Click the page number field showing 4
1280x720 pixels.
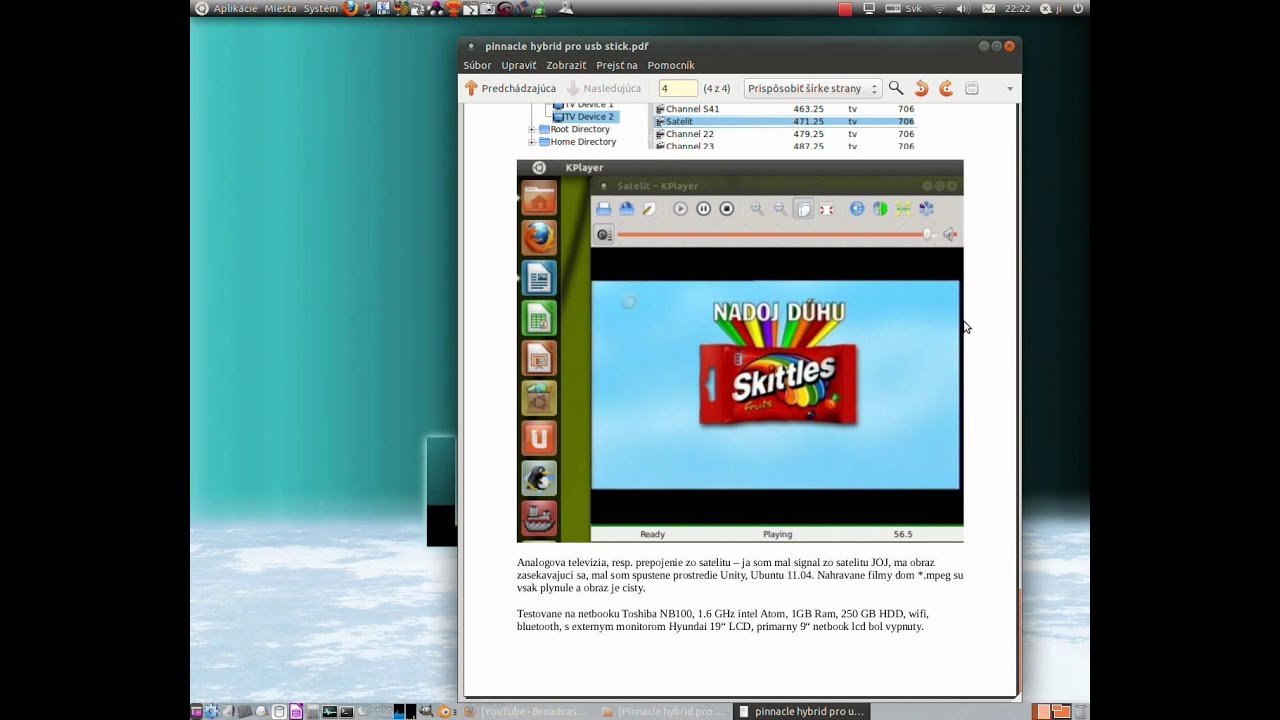click(x=678, y=88)
